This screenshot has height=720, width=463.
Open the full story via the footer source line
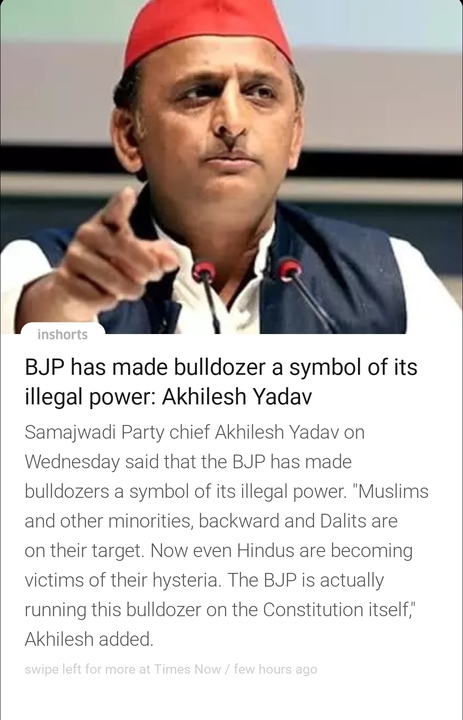point(171,669)
